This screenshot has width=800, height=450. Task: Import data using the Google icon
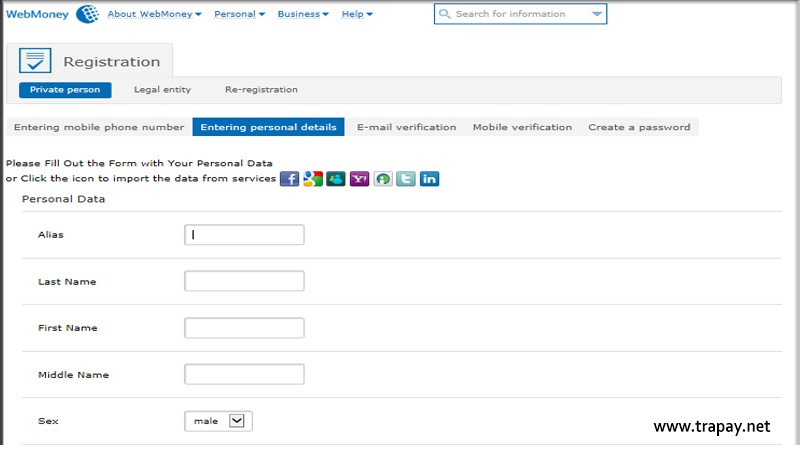tap(313, 179)
